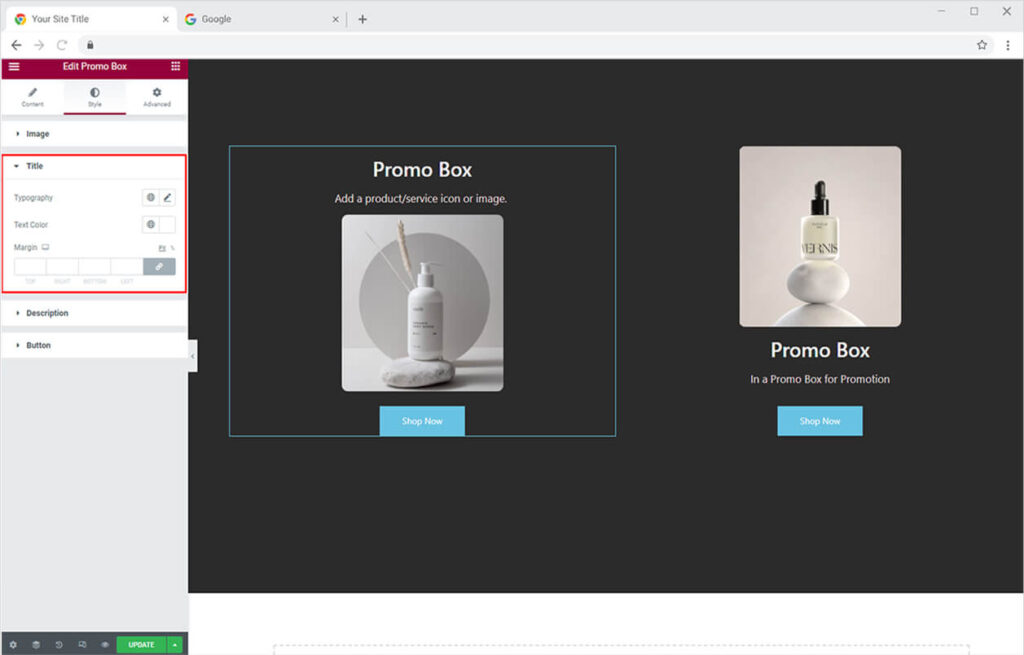
Task: Open the Navigator layers icon
Action: click(36, 645)
